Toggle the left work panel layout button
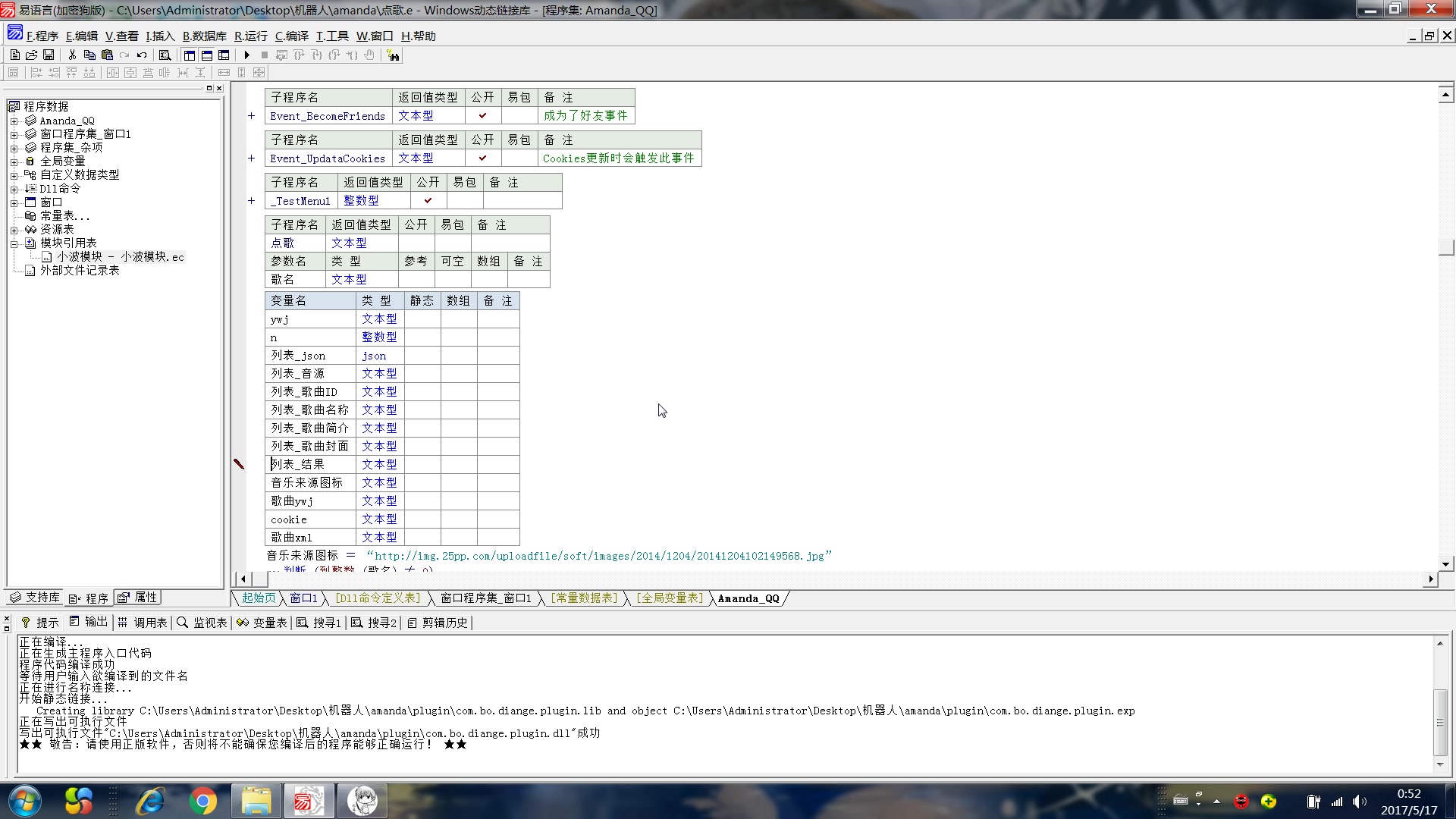Viewport: 1456px width, 819px height. [x=190, y=55]
